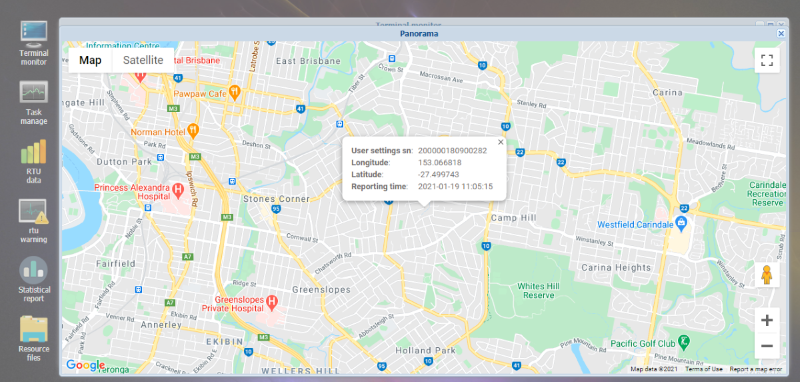Open the Statistical report icon
This screenshot has width=800, height=382.
[x=34, y=279]
